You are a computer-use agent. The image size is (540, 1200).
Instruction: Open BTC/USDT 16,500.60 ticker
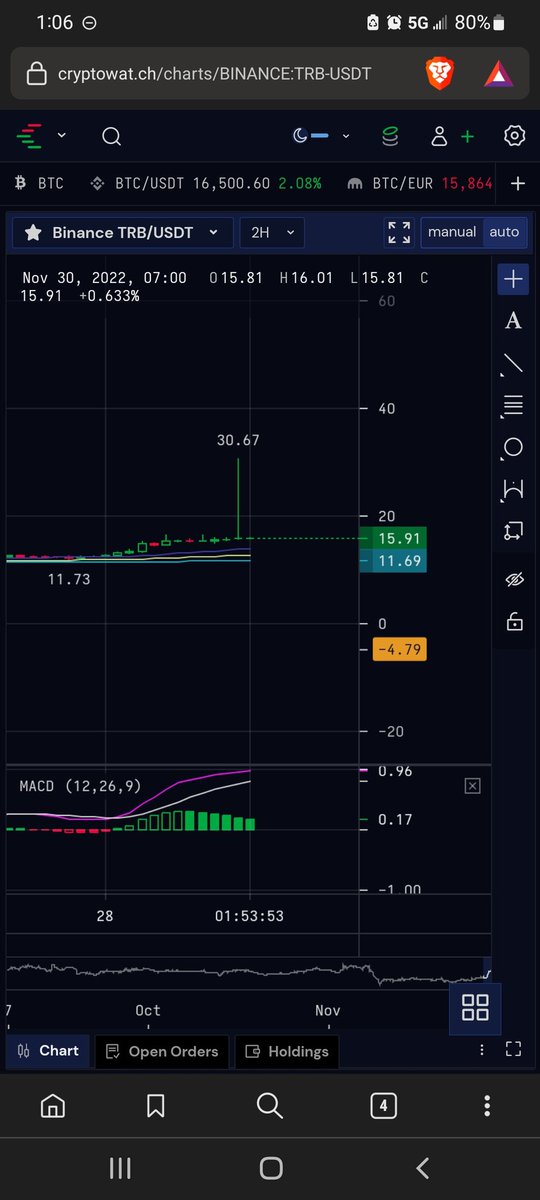206,183
